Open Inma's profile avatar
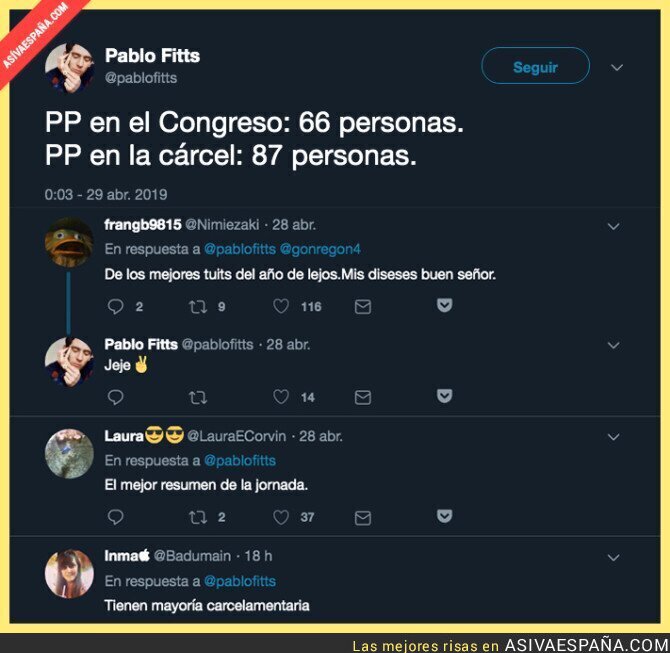 click(x=69, y=573)
